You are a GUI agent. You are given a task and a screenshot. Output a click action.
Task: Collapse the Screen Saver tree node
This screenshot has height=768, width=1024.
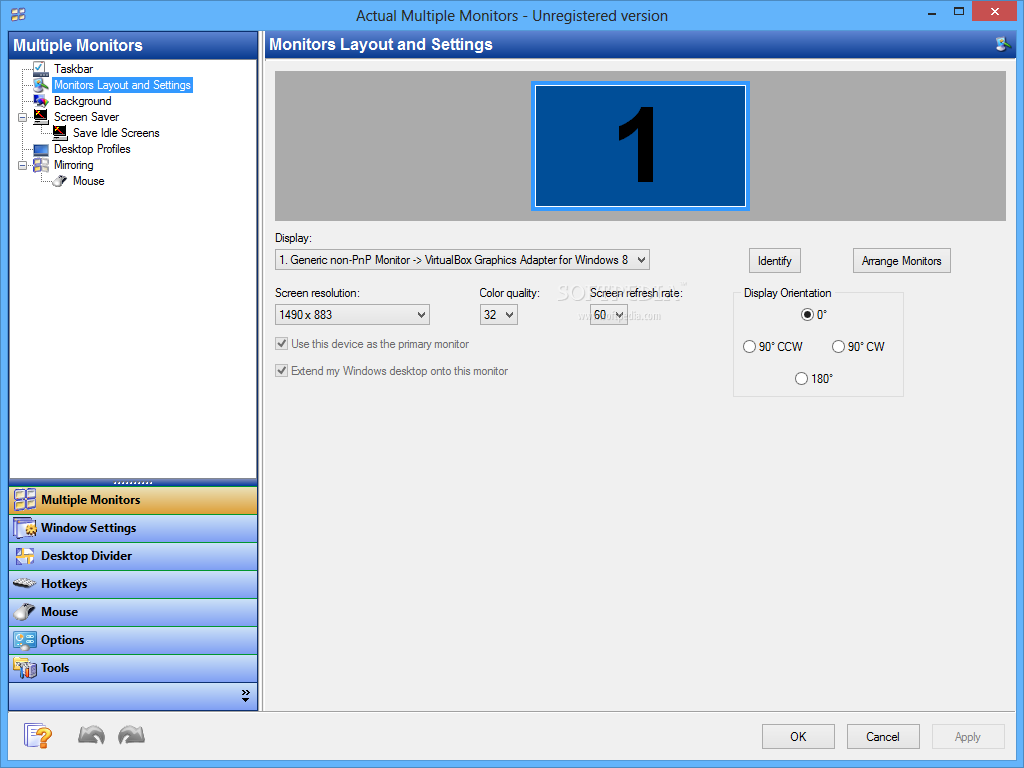click(x=22, y=118)
